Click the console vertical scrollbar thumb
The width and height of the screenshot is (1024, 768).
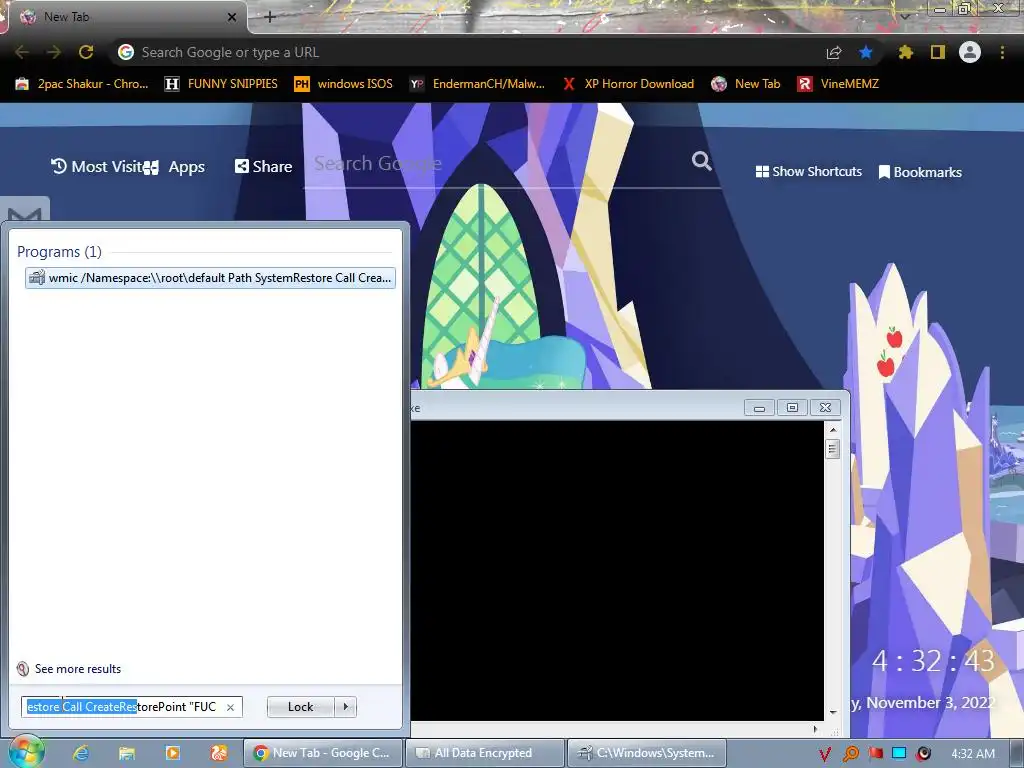pos(833,449)
